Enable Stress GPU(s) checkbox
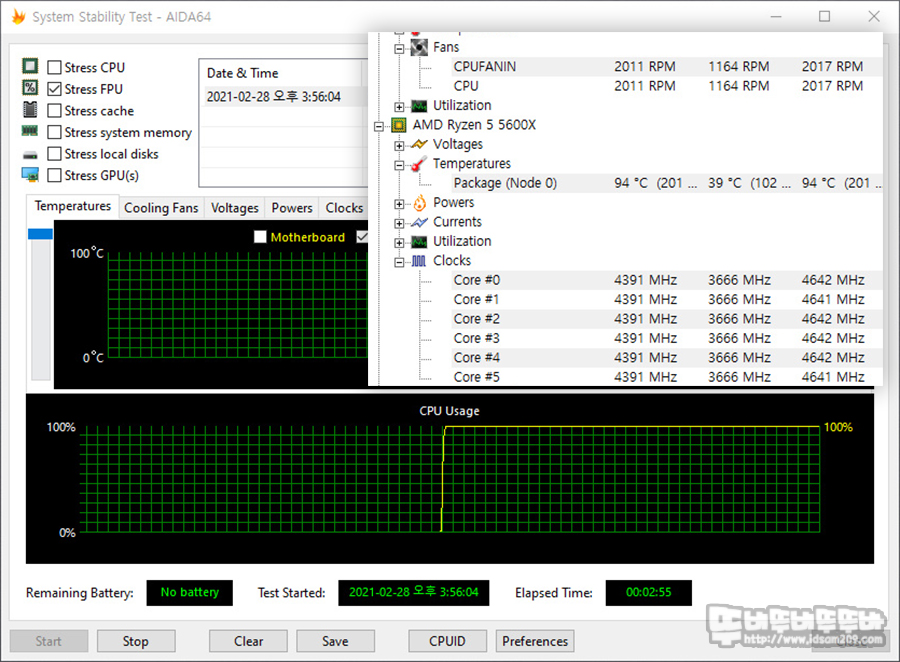This screenshot has width=900, height=662. tap(55, 175)
